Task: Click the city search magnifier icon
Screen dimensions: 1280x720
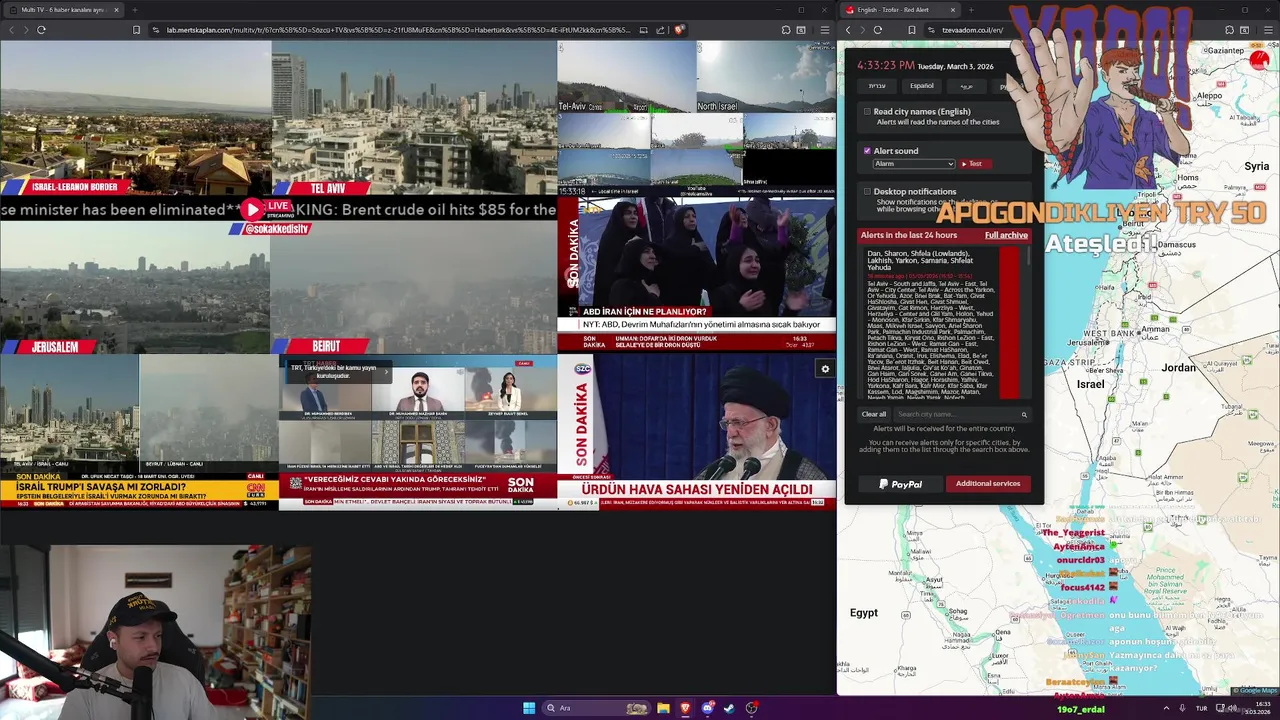Action: (1024, 414)
